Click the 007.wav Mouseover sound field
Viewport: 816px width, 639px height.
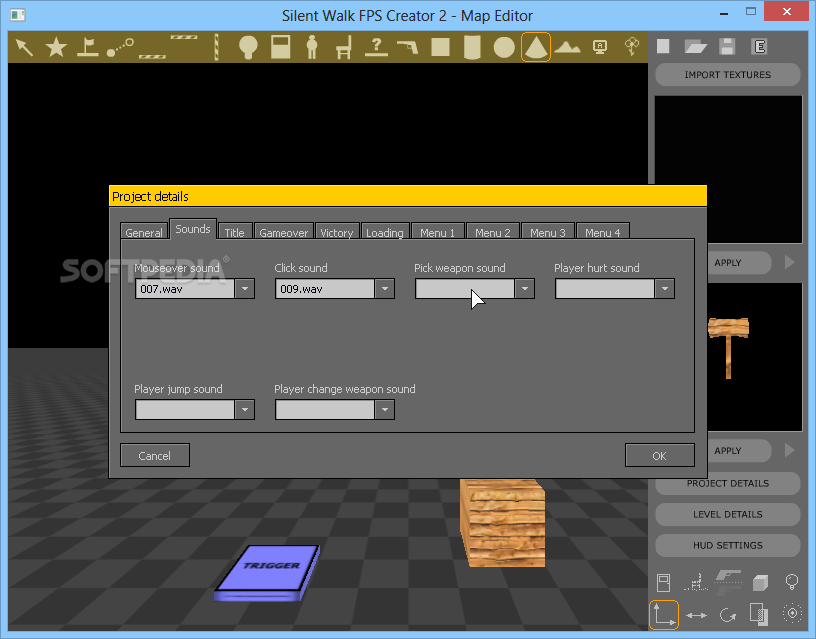click(185, 289)
